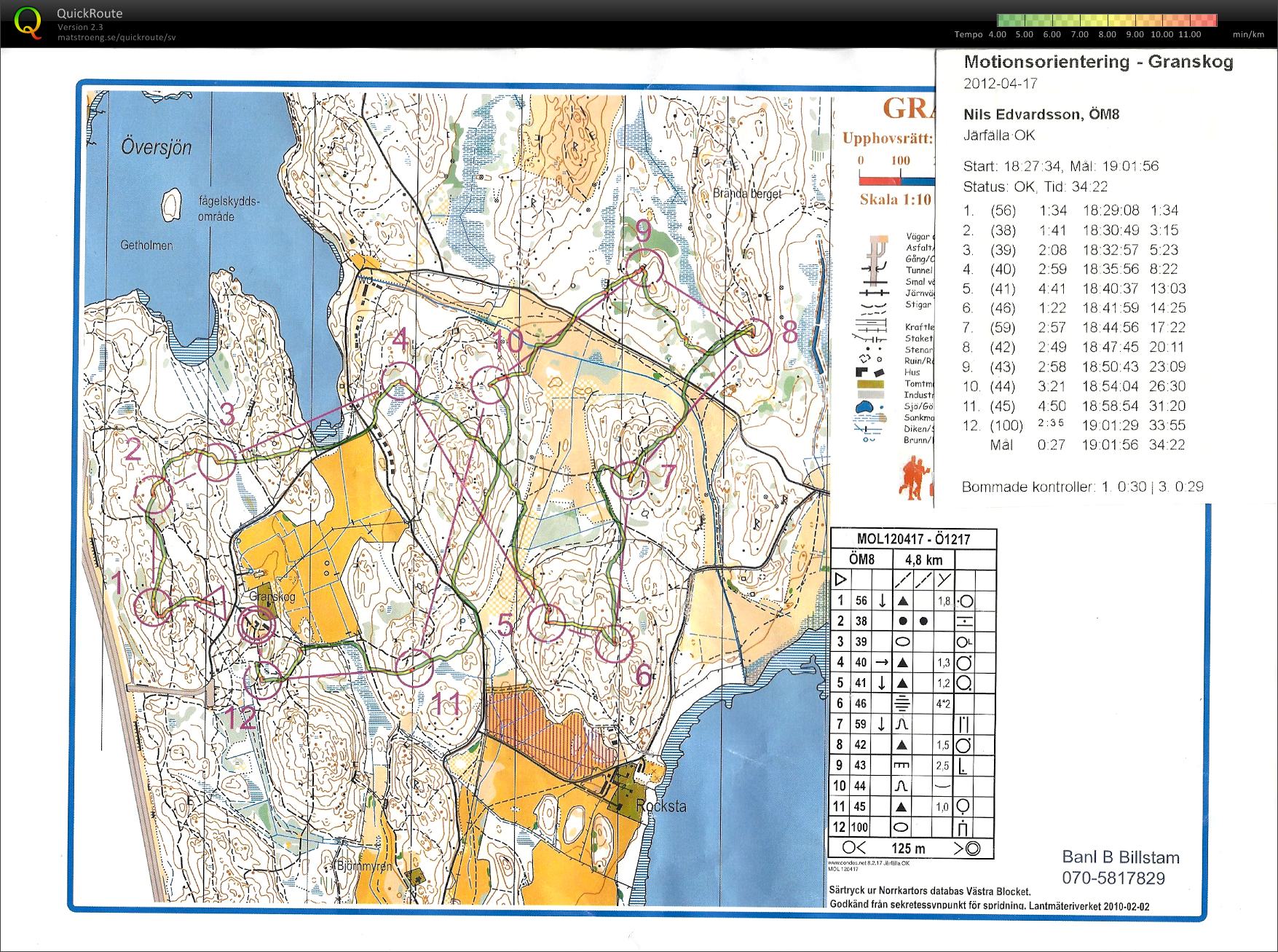Click control circle 11 on the map
The height and width of the screenshot is (952, 1278).
coord(414,667)
